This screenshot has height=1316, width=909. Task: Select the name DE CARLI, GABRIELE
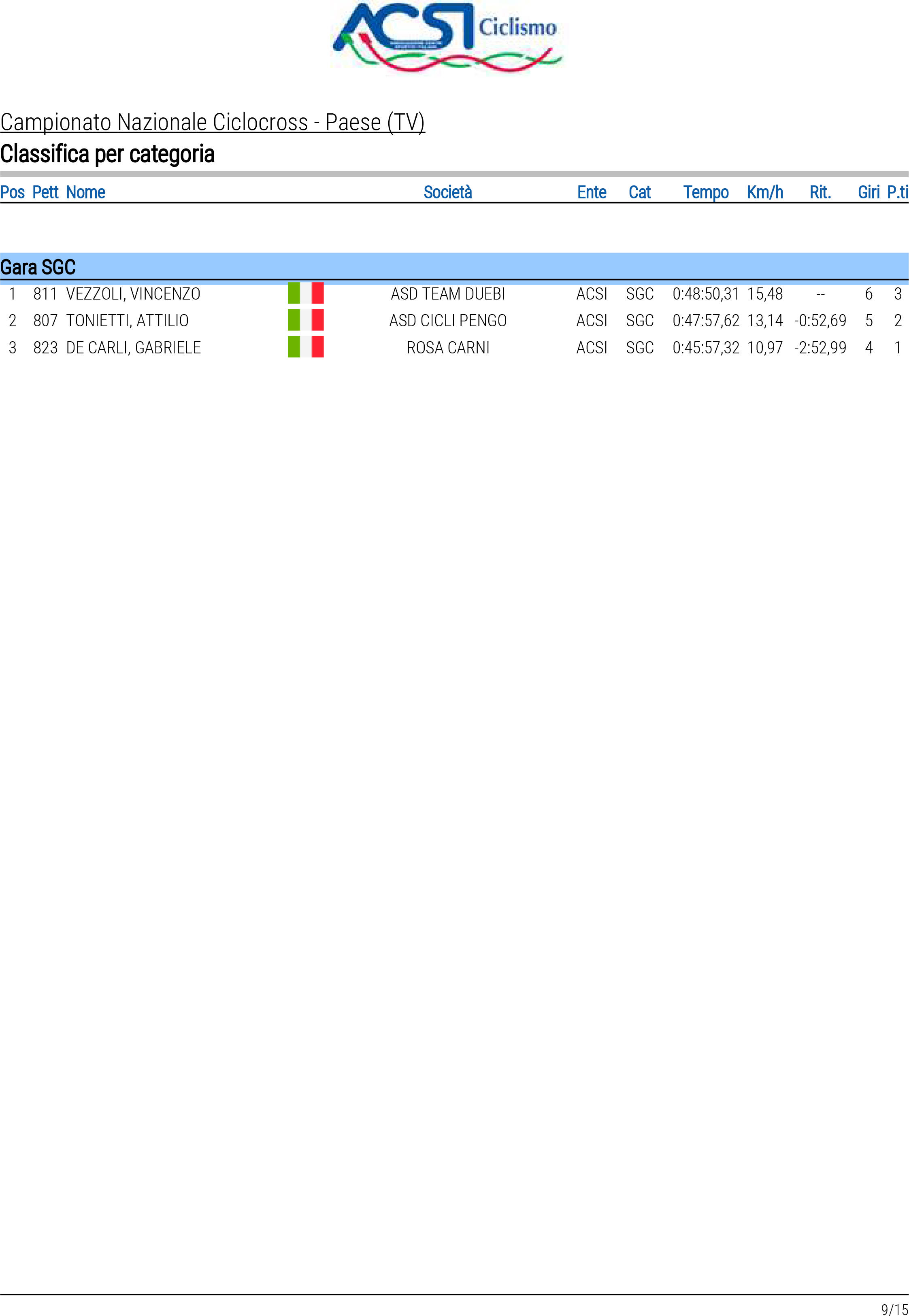[134, 348]
